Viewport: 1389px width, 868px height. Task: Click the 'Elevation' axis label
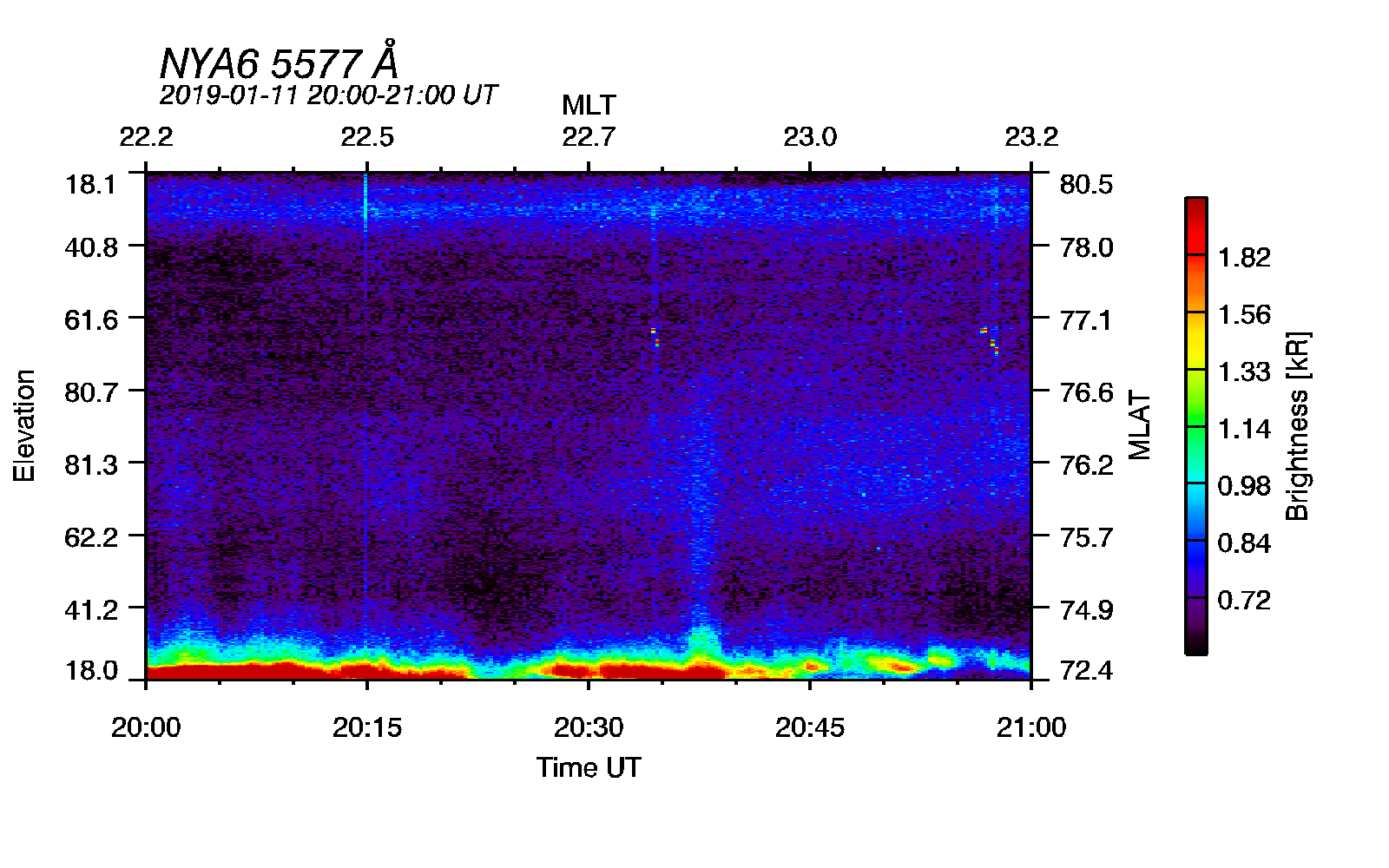(24, 425)
